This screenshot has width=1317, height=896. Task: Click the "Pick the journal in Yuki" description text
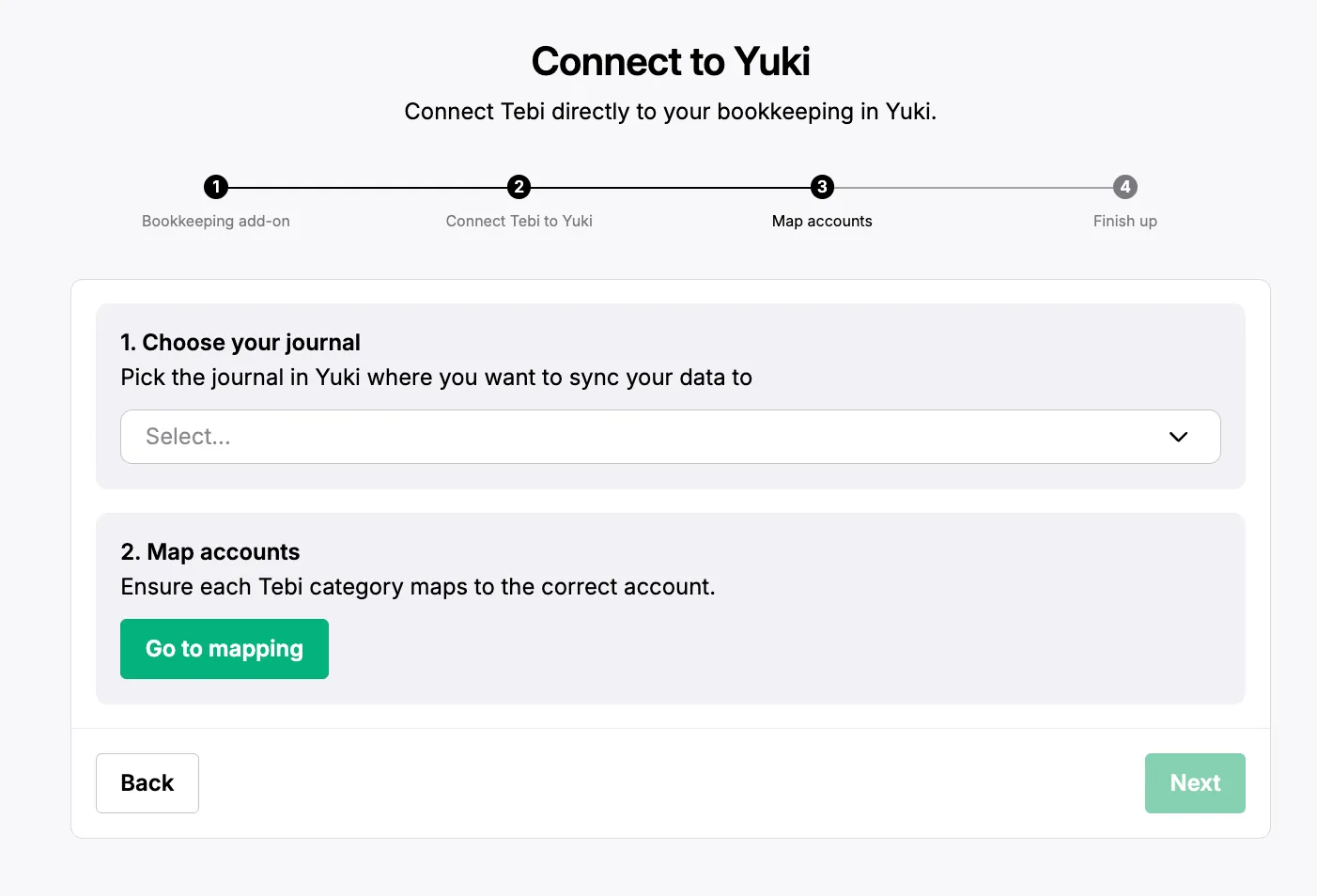click(436, 378)
